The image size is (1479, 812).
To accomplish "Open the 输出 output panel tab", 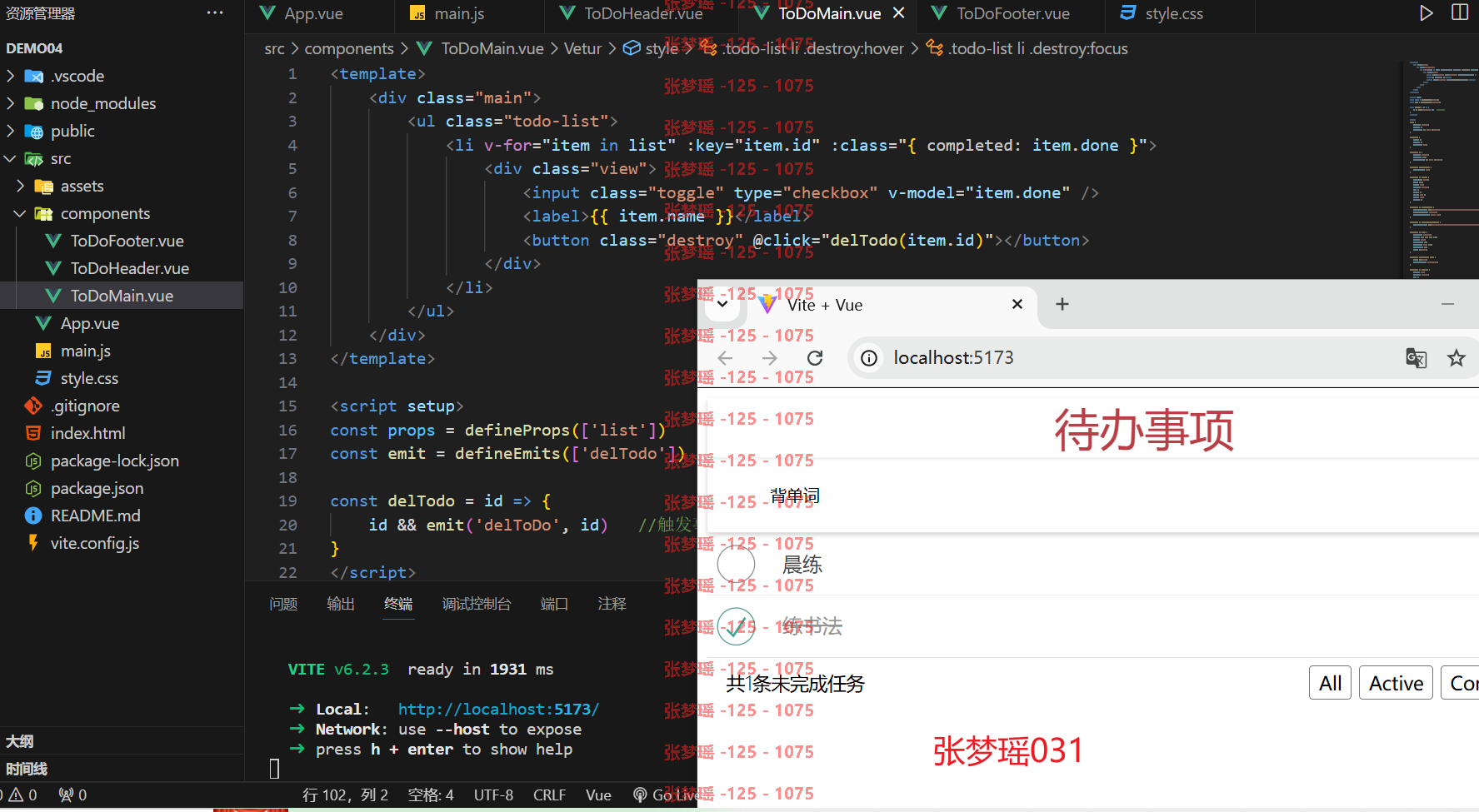I will pos(341,604).
